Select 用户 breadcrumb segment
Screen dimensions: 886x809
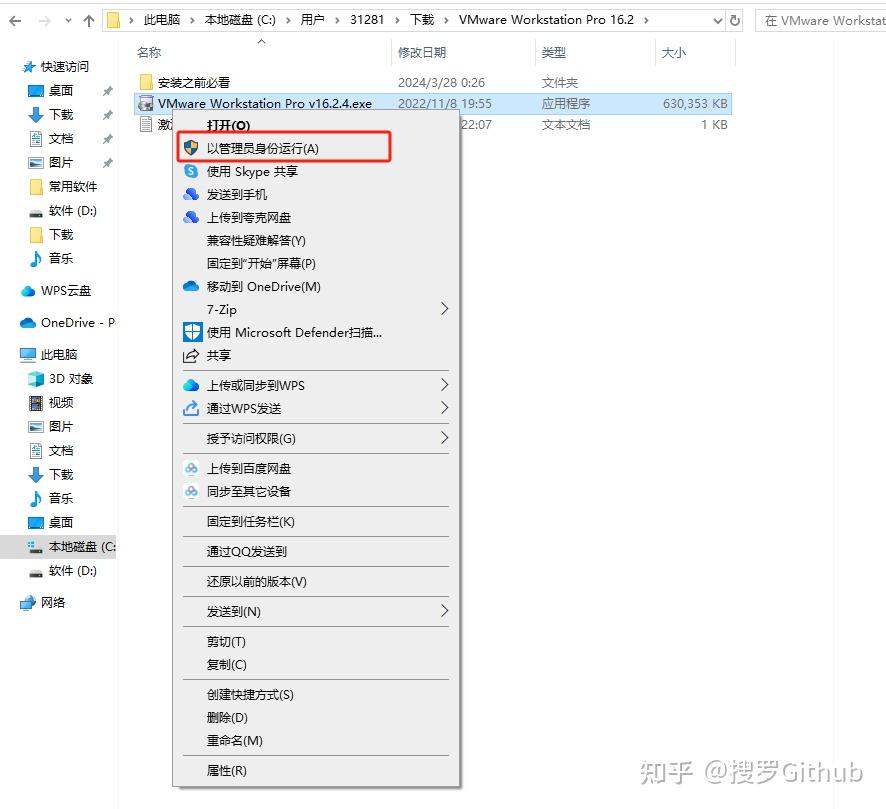click(x=312, y=20)
